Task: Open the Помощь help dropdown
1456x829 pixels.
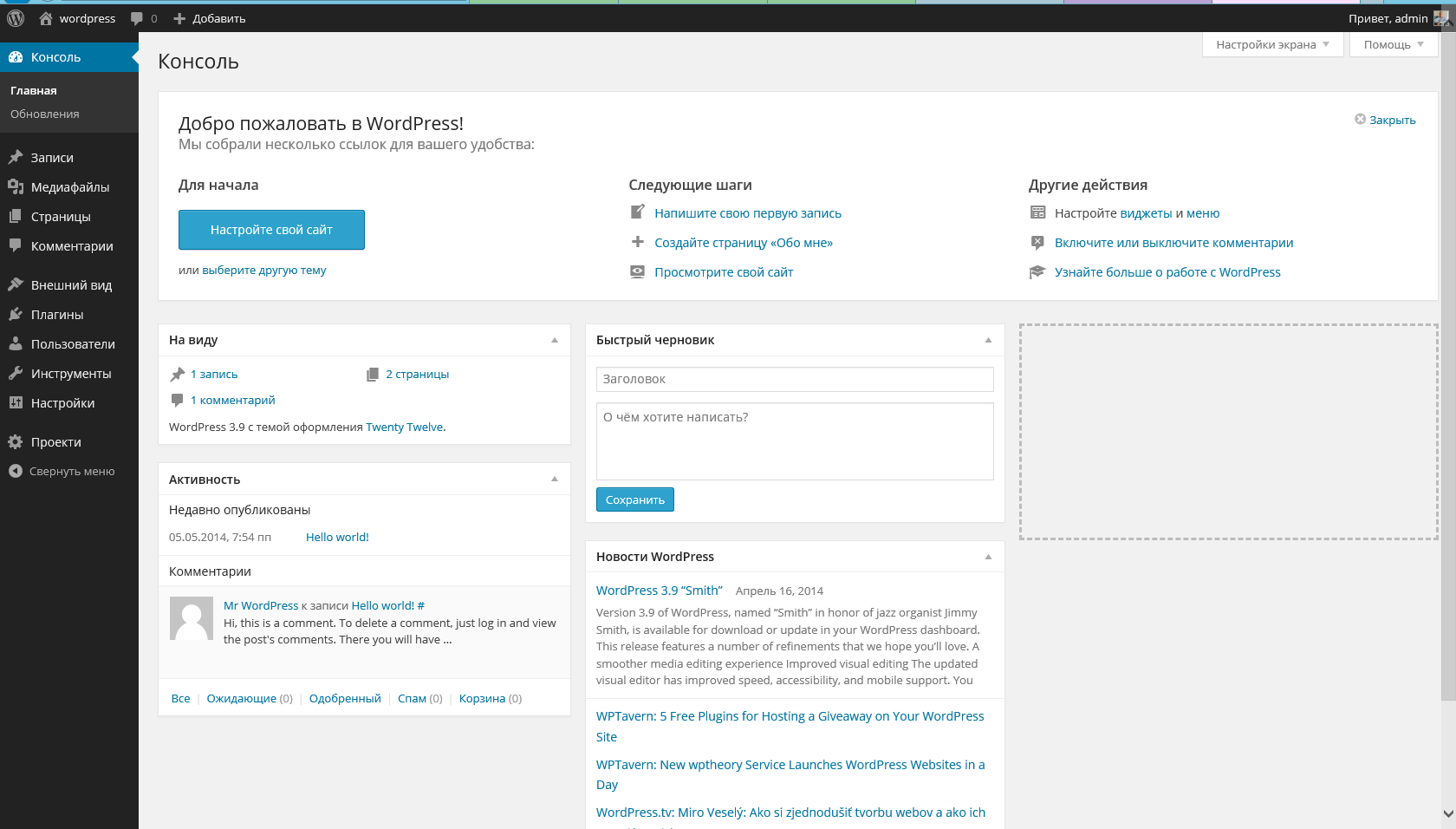Action: [1394, 44]
